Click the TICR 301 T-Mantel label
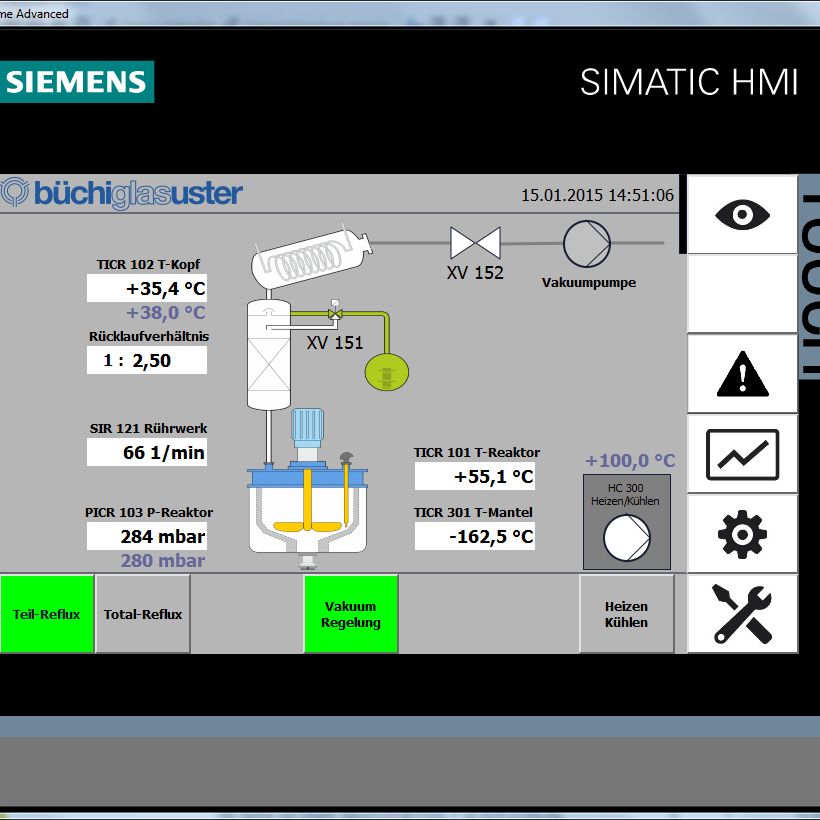The height and width of the screenshot is (820, 820). (x=473, y=512)
